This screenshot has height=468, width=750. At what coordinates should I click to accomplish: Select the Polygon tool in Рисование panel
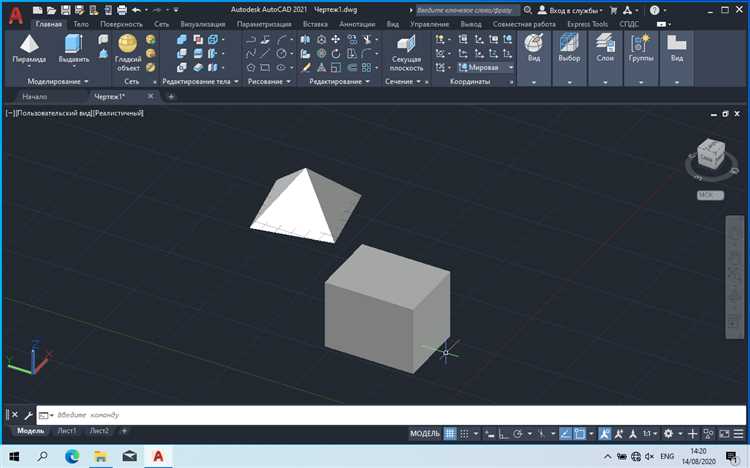coord(251,67)
